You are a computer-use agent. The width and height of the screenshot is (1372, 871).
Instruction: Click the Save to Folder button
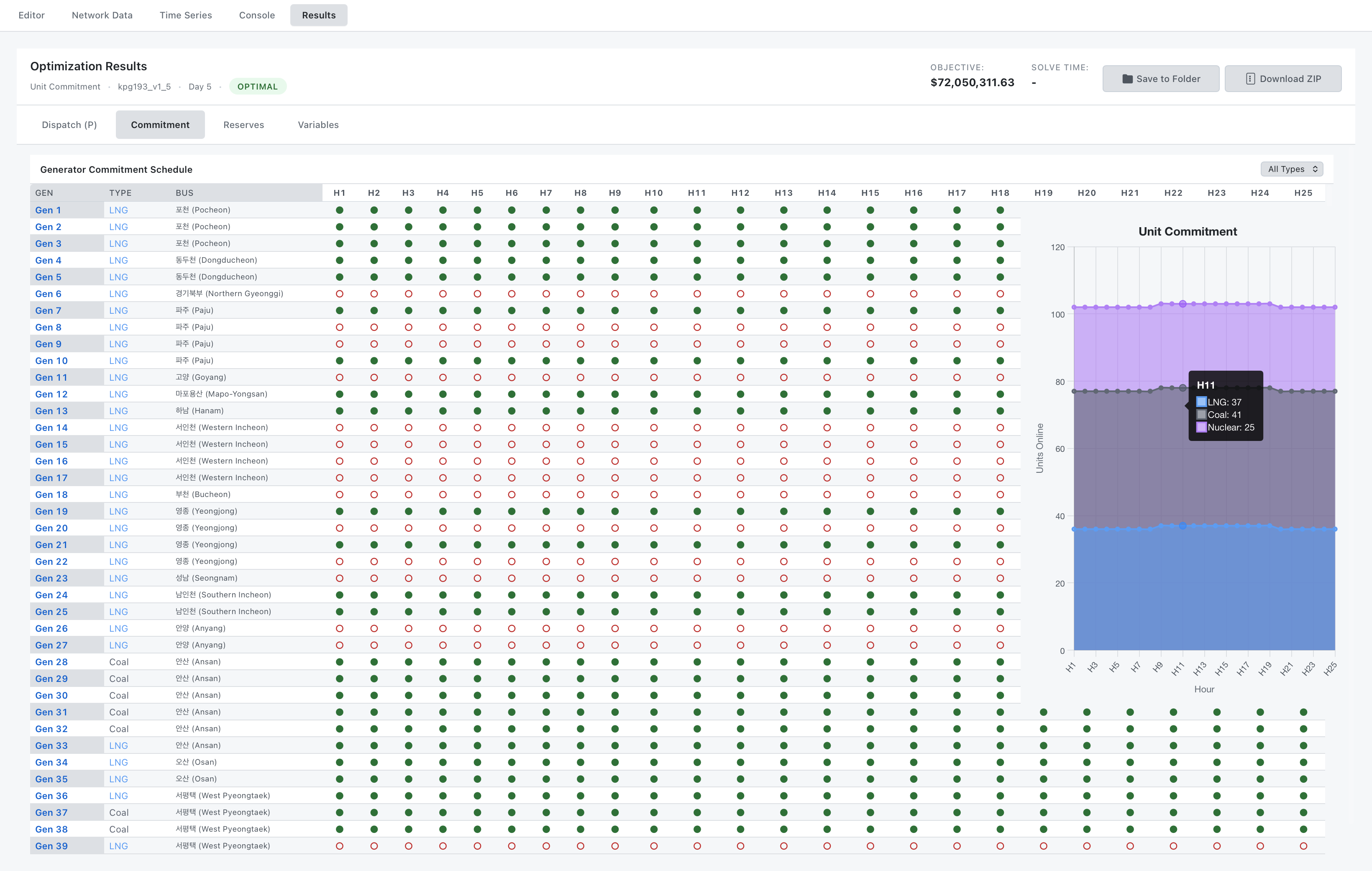point(1161,79)
